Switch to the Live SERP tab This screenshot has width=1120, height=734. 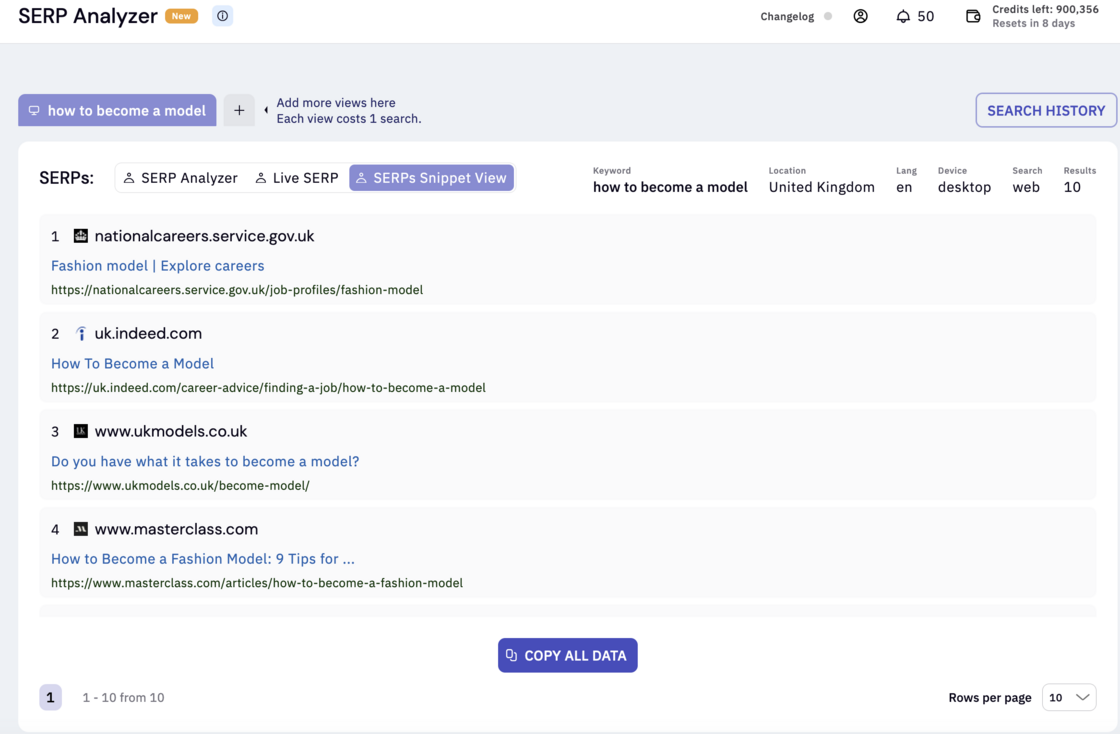297,178
